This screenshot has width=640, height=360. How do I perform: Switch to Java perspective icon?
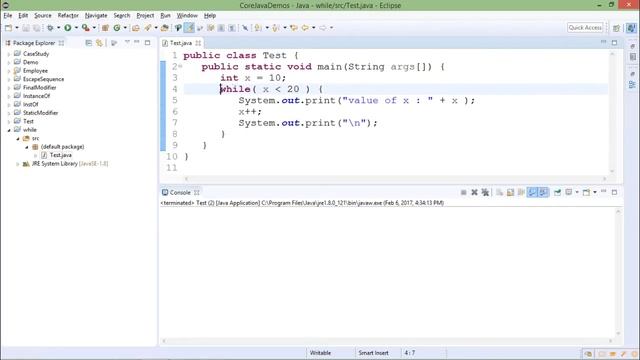tap(631, 28)
